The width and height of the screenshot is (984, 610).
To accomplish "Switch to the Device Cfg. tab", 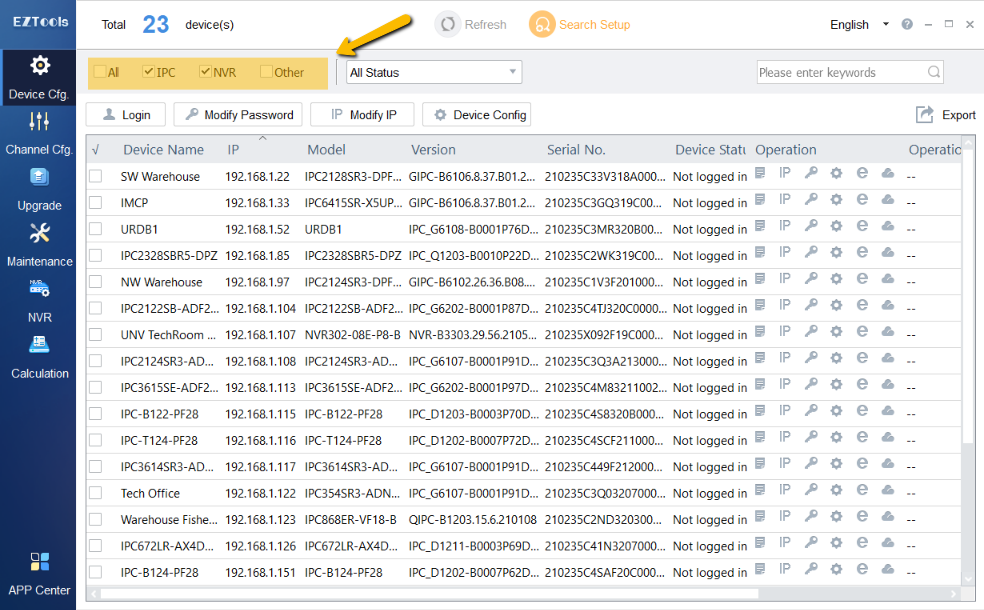I will pos(38,78).
